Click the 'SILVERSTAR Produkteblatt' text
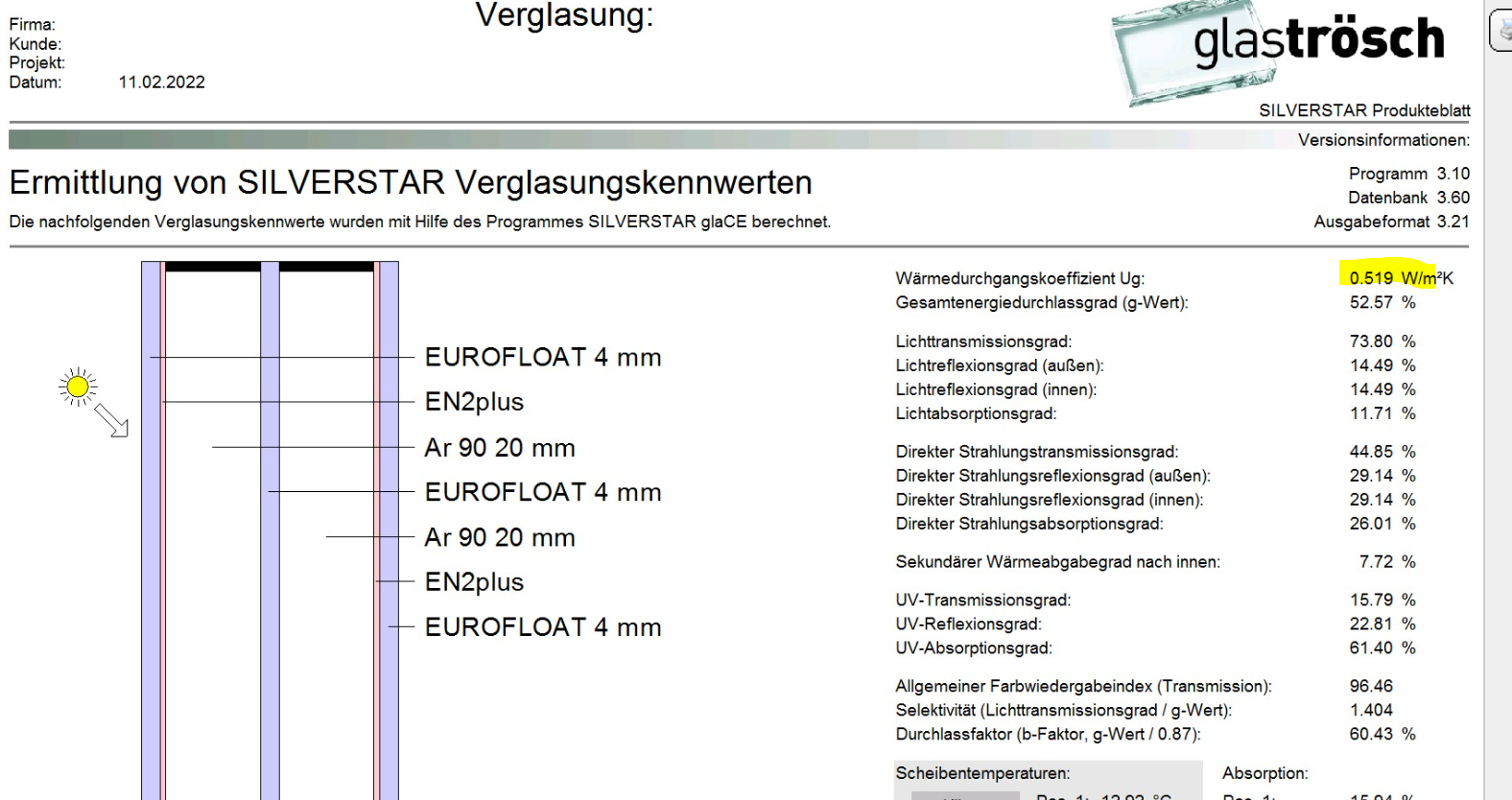Viewport: 1512px width, 800px height. 1364,110
